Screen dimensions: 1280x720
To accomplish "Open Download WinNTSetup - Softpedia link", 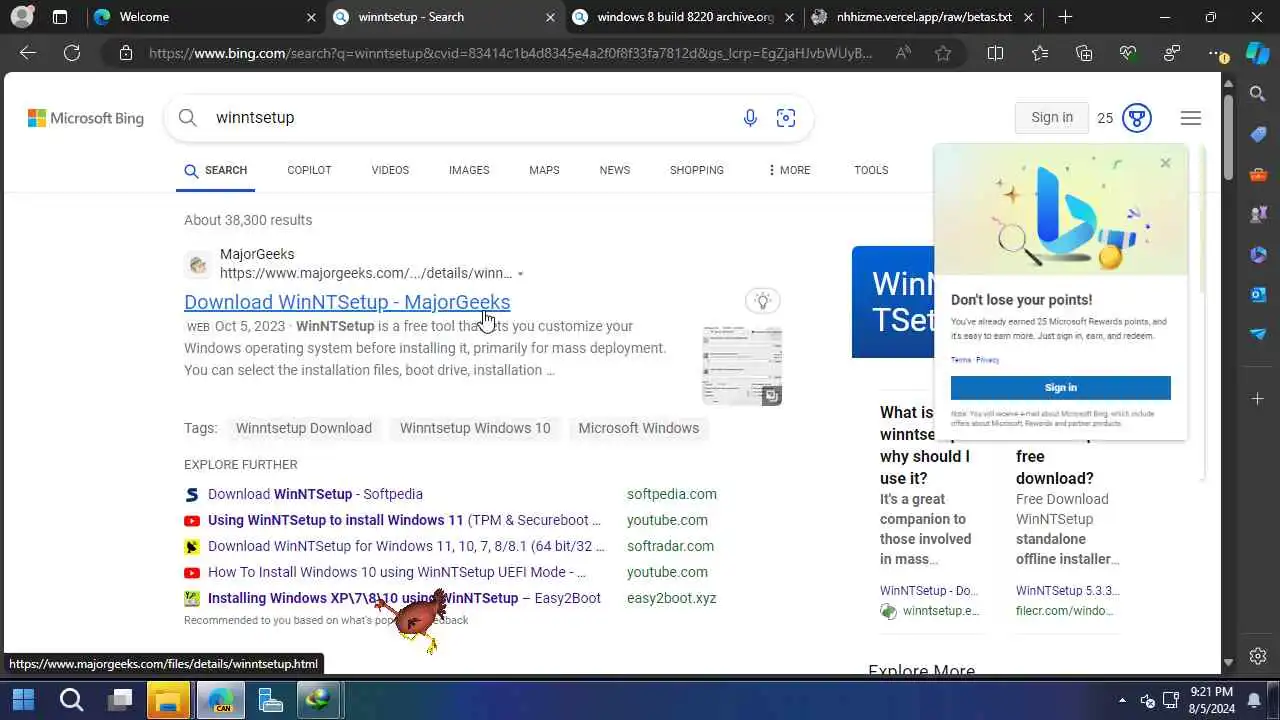I will [x=315, y=494].
